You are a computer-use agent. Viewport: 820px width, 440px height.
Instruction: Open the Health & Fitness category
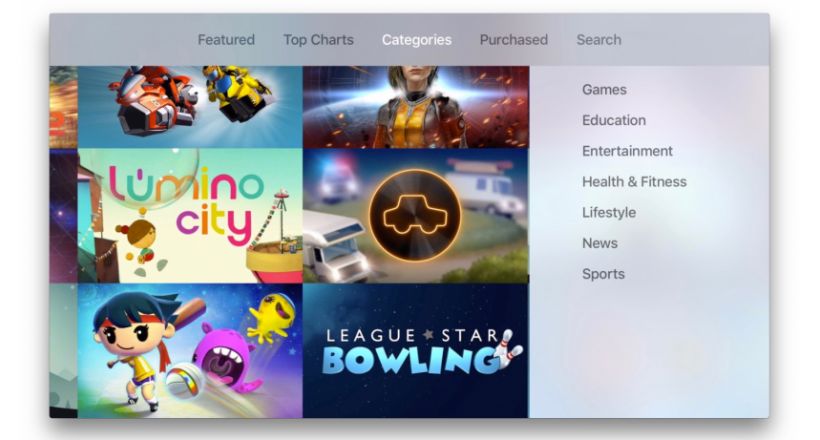(634, 182)
